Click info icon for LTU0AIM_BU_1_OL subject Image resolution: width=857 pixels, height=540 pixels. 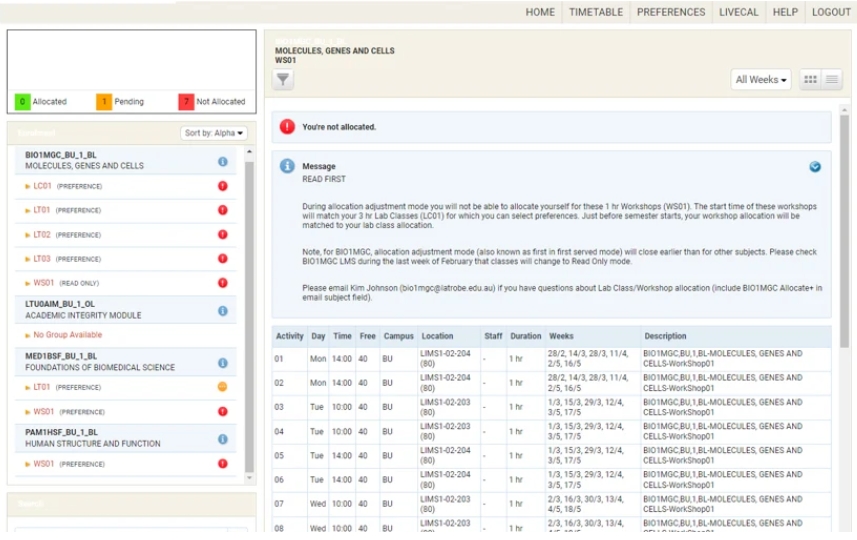(x=222, y=310)
